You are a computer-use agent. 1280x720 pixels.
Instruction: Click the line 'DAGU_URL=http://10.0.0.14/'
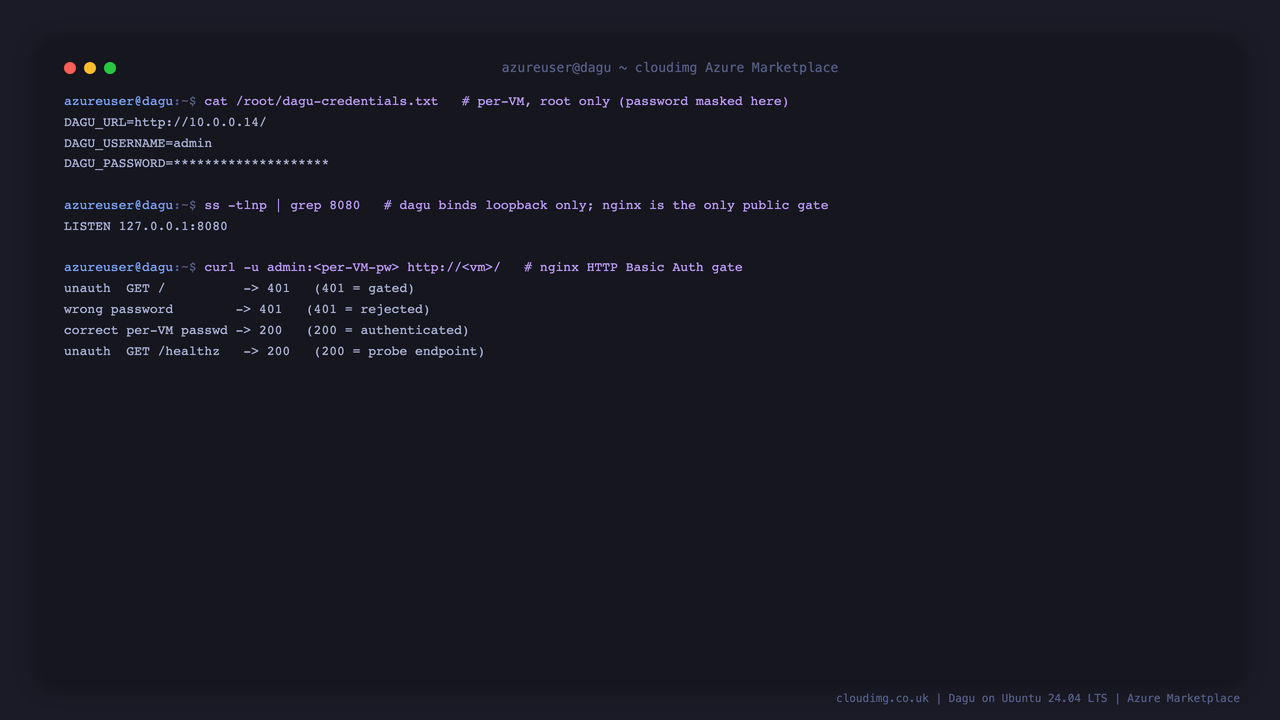click(165, 122)
